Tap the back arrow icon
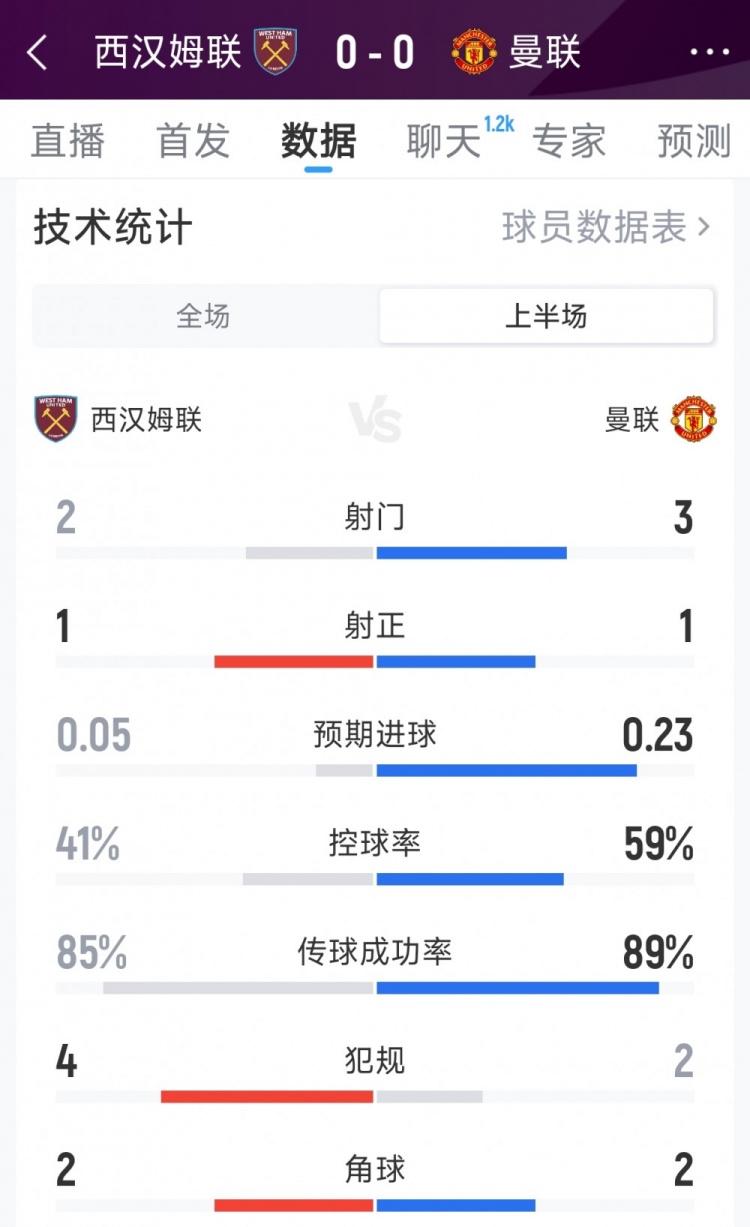 click(x=38, y=52)
